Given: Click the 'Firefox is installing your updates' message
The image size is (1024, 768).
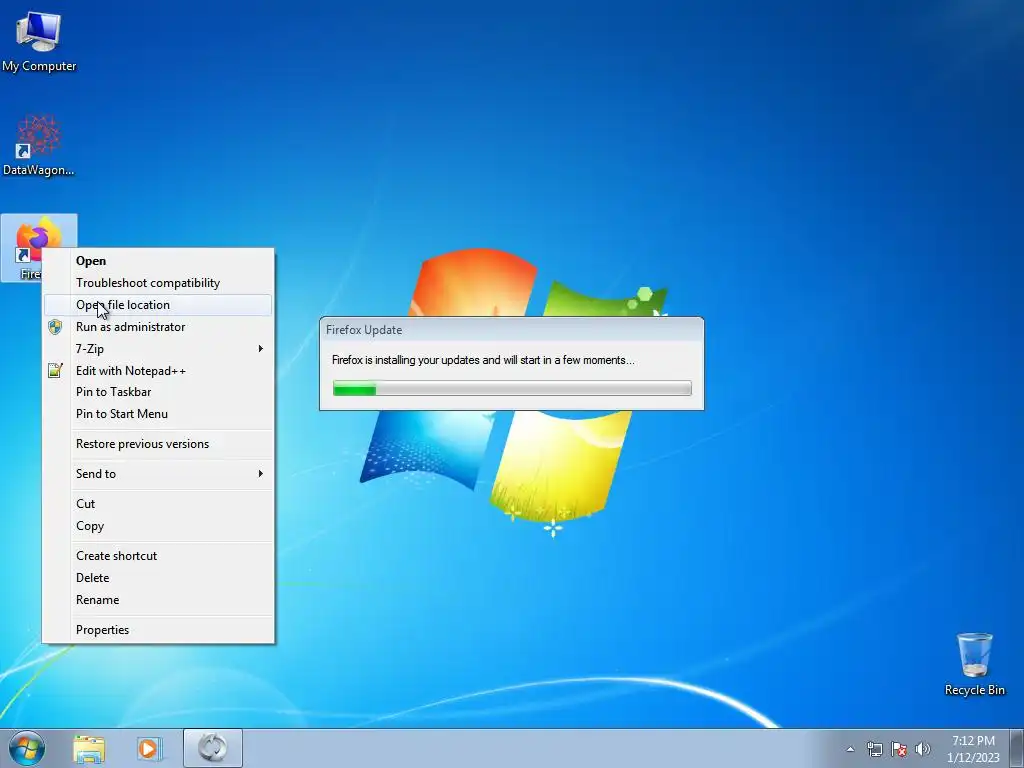Looking at the screenshot, I should [x=483, y=360].
